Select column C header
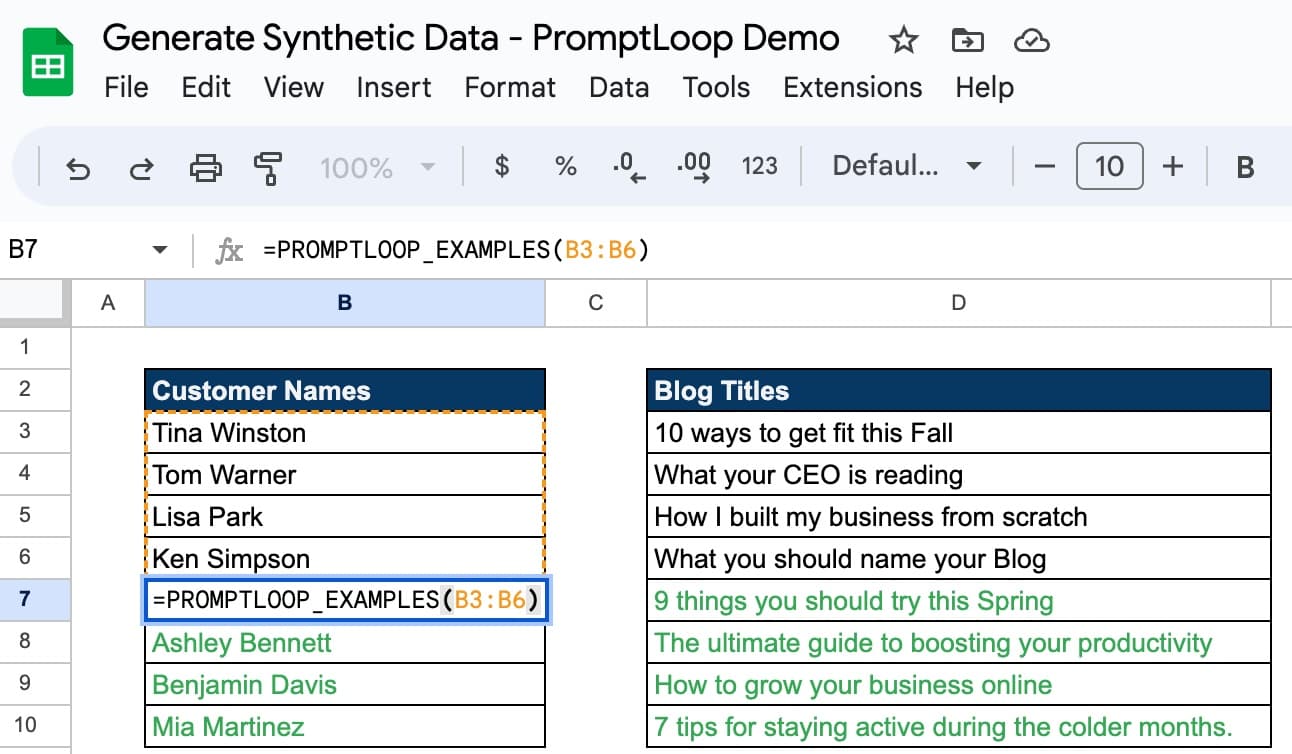This screenshot has height=754, width=1292. 596,303
